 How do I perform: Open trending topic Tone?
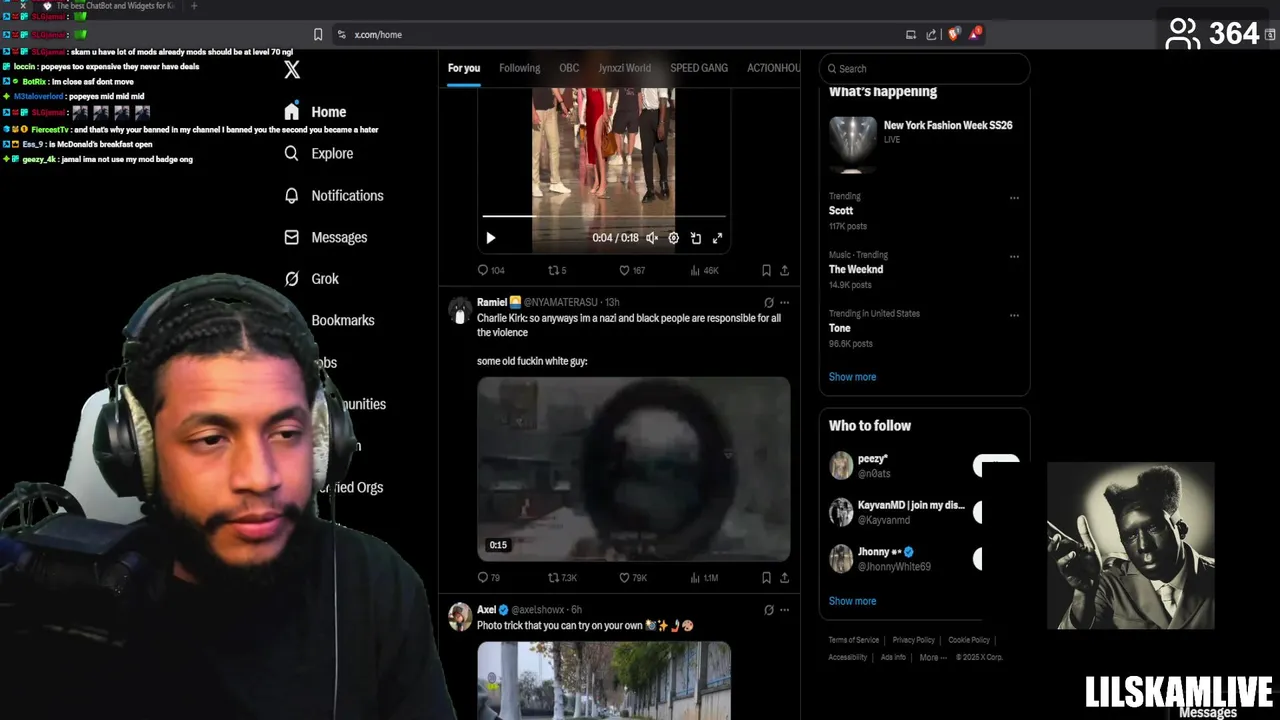(x=840, y=328)
